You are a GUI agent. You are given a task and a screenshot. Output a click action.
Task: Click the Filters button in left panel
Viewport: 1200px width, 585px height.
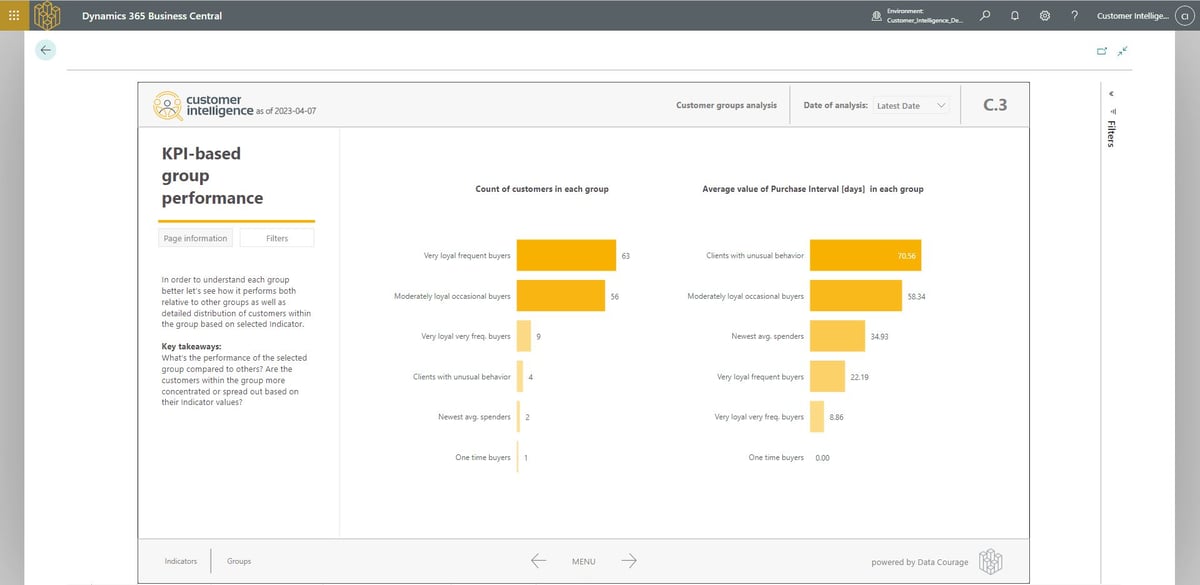click(x=277, y=238)
